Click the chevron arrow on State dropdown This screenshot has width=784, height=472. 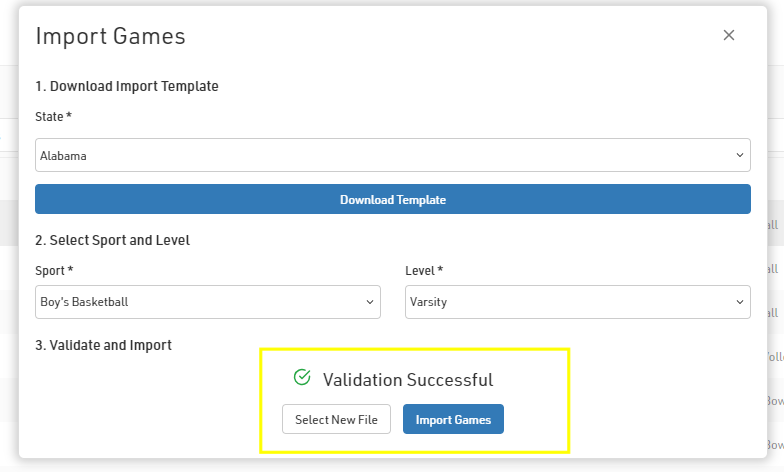(x=740, y=155)
